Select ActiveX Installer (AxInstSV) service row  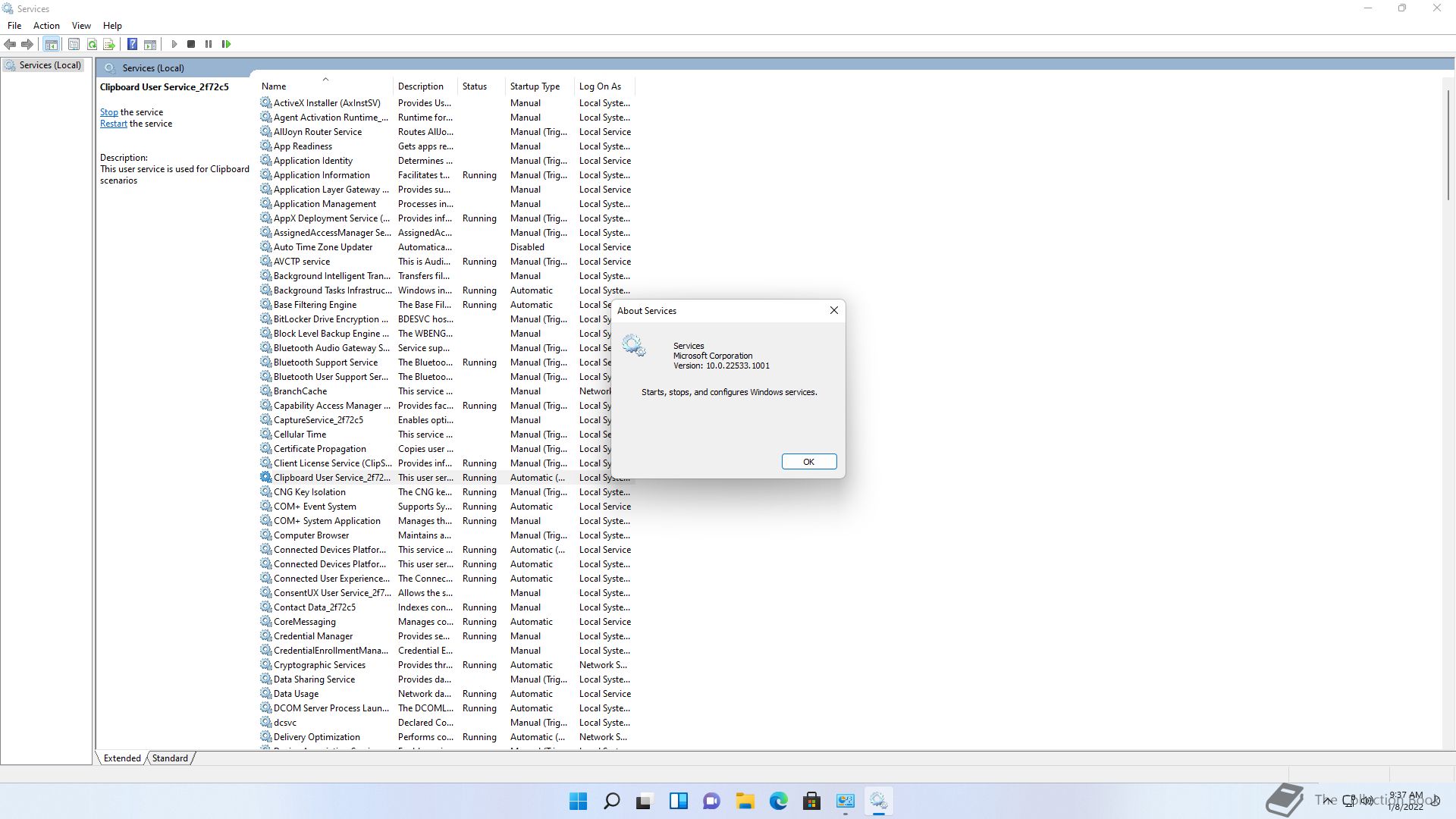446,103
